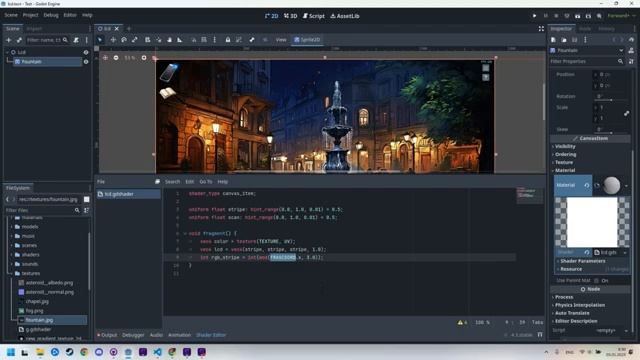
Task: Open object history in Inspector
Action: [631, 40]
